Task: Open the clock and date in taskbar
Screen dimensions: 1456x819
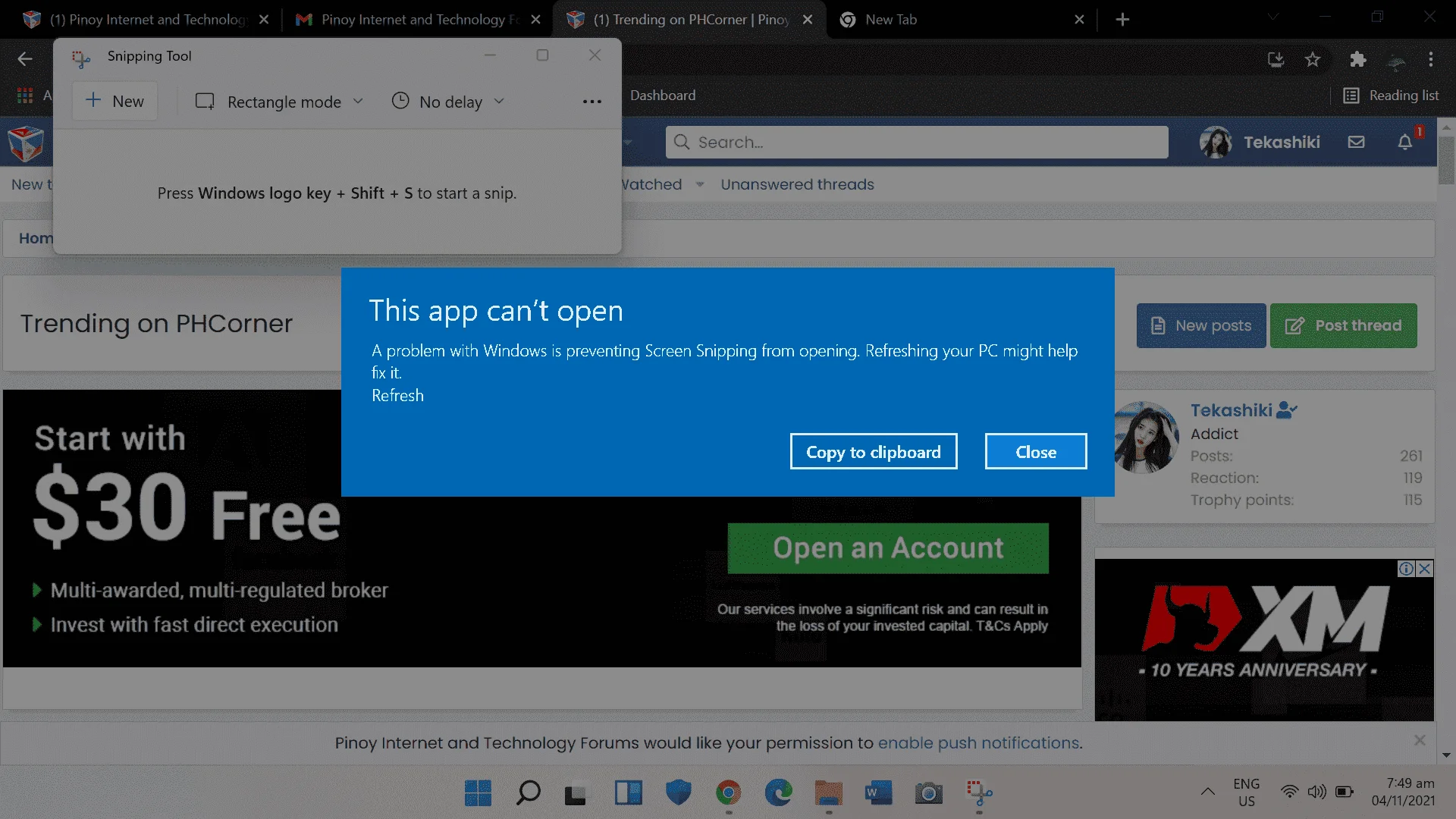Action: pyautogui.click(x=1403, y=792)
